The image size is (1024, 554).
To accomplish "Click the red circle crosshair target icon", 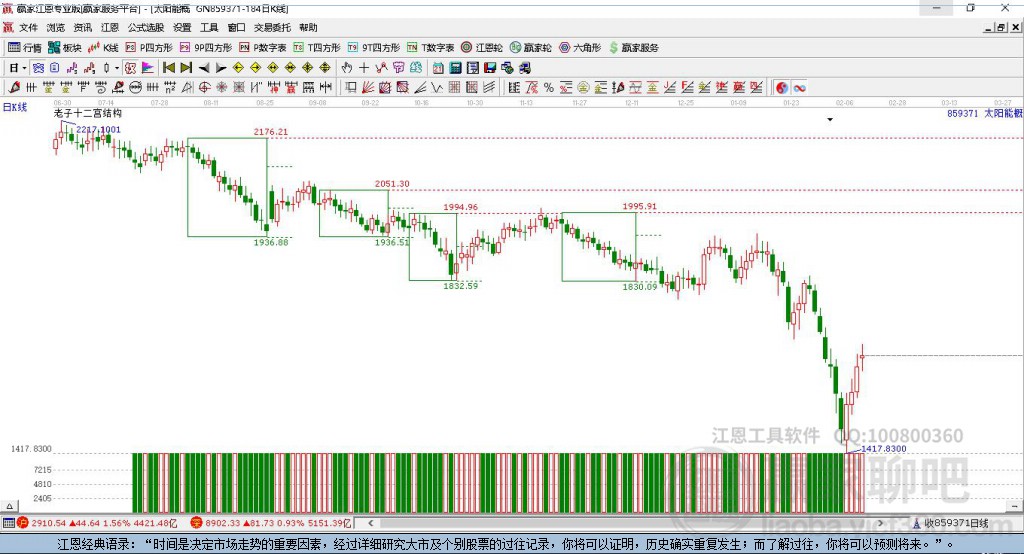I will (x=204, y=88).
